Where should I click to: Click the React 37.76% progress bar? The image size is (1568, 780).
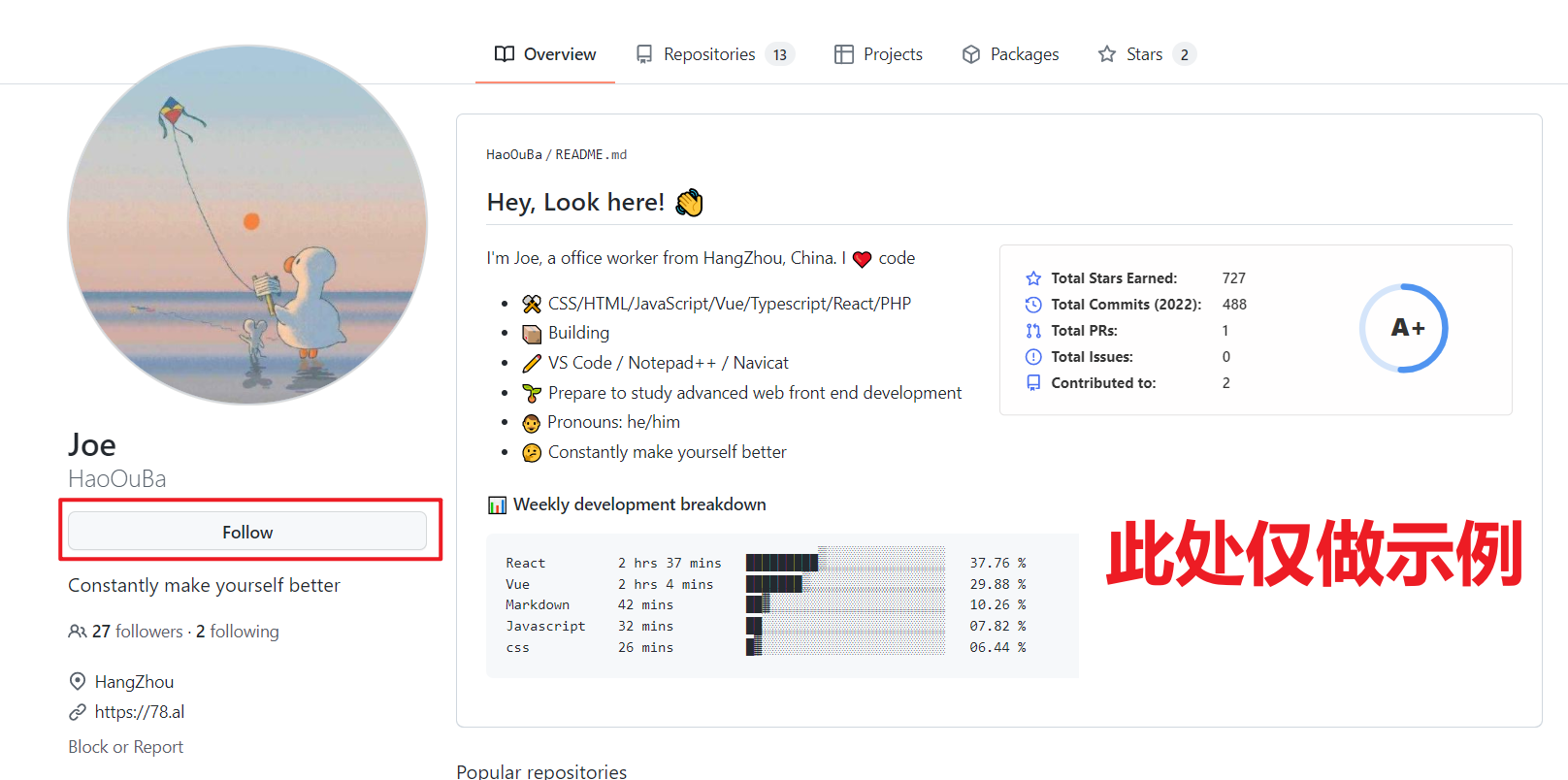pyautogui.click(x=845, y=563)
